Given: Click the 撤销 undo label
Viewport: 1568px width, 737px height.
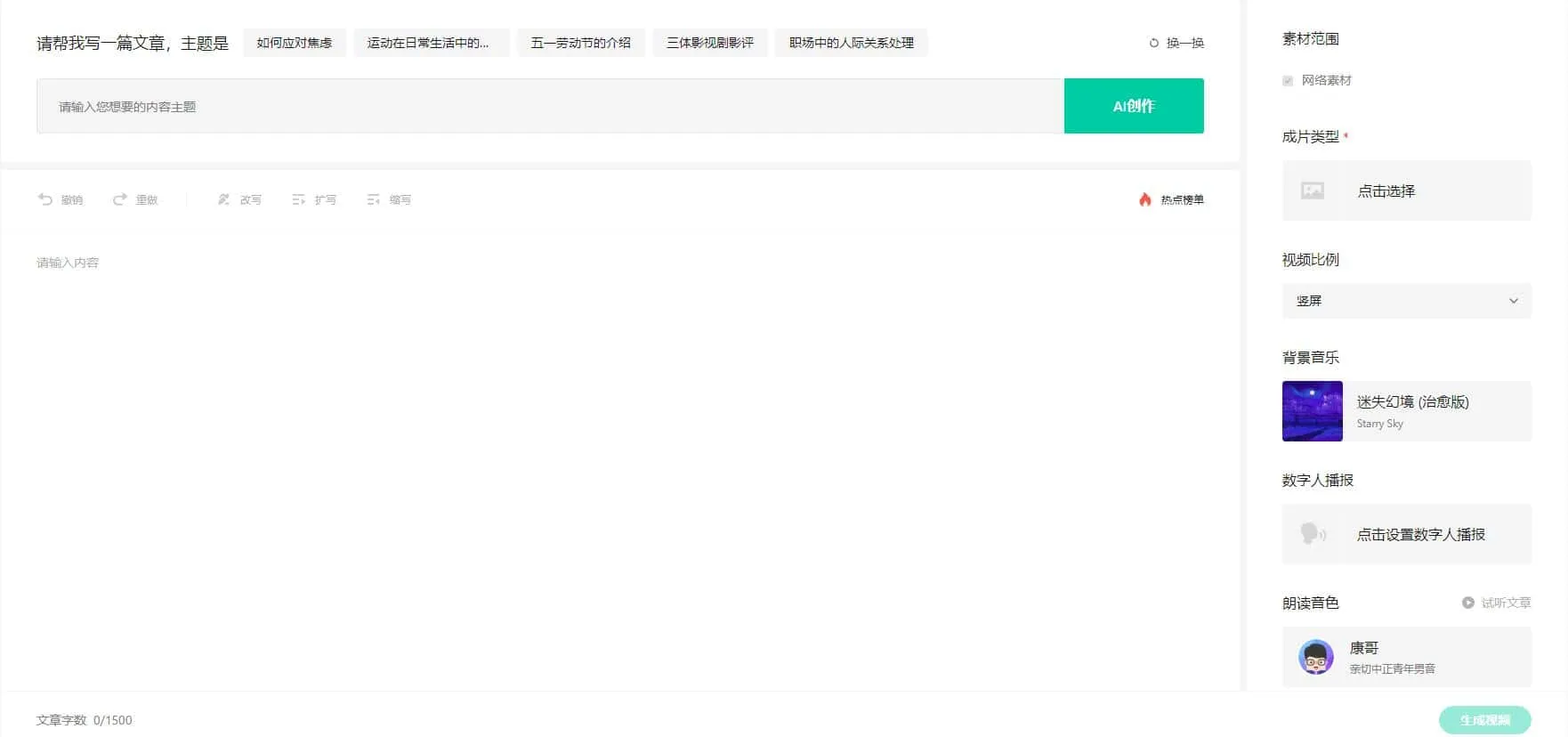Looking at the screenshot, I should point(72,200).
